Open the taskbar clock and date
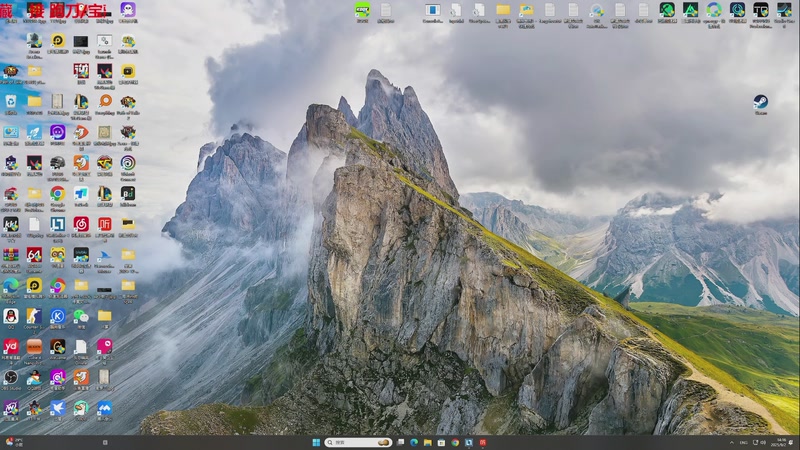The image size is (800, 450). point(780,442)
